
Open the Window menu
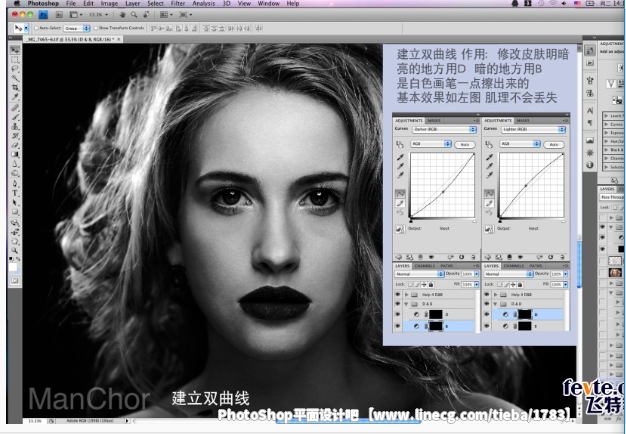[x=268, y=4]
